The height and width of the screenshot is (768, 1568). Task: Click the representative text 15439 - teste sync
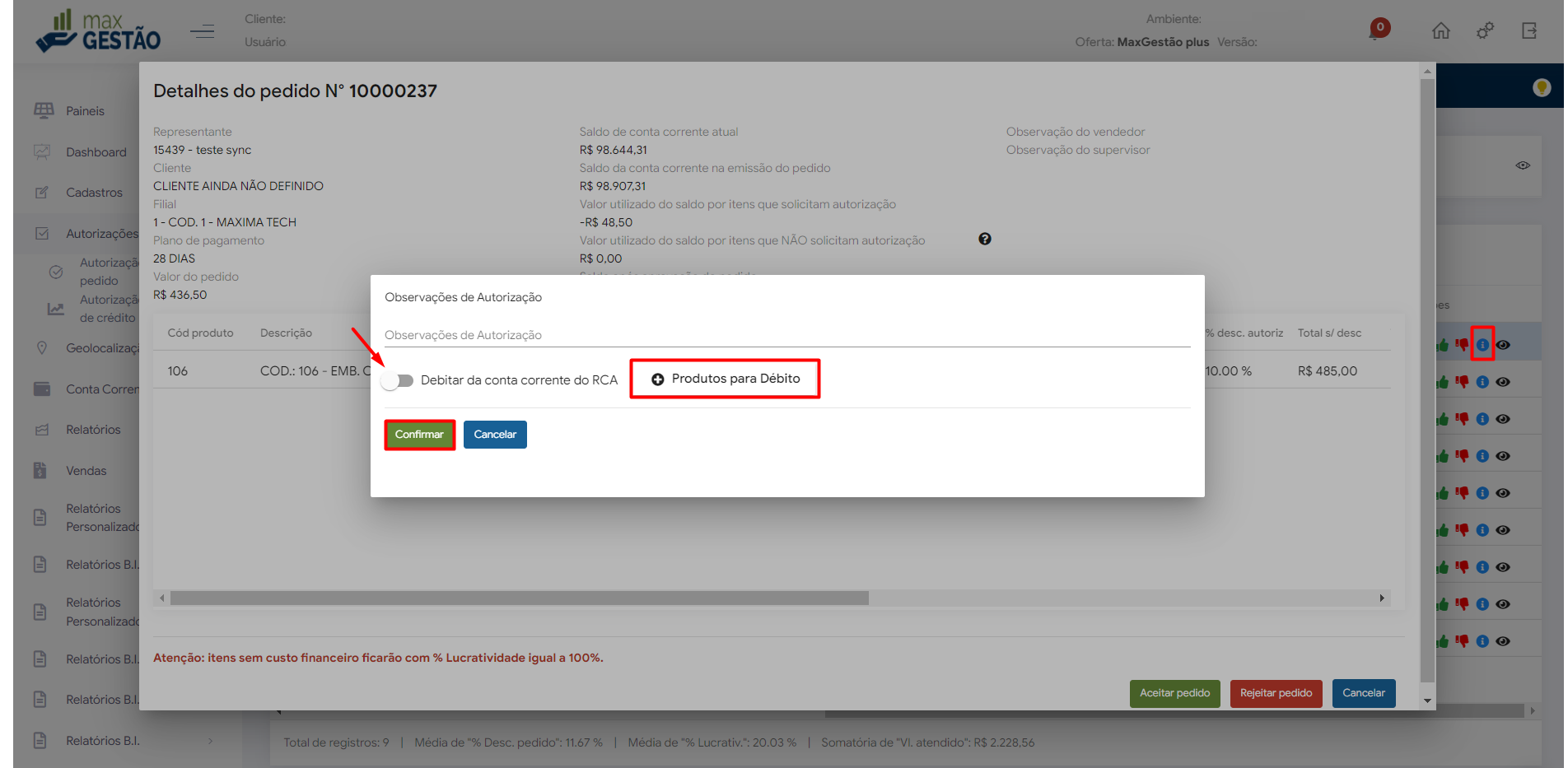202,150
